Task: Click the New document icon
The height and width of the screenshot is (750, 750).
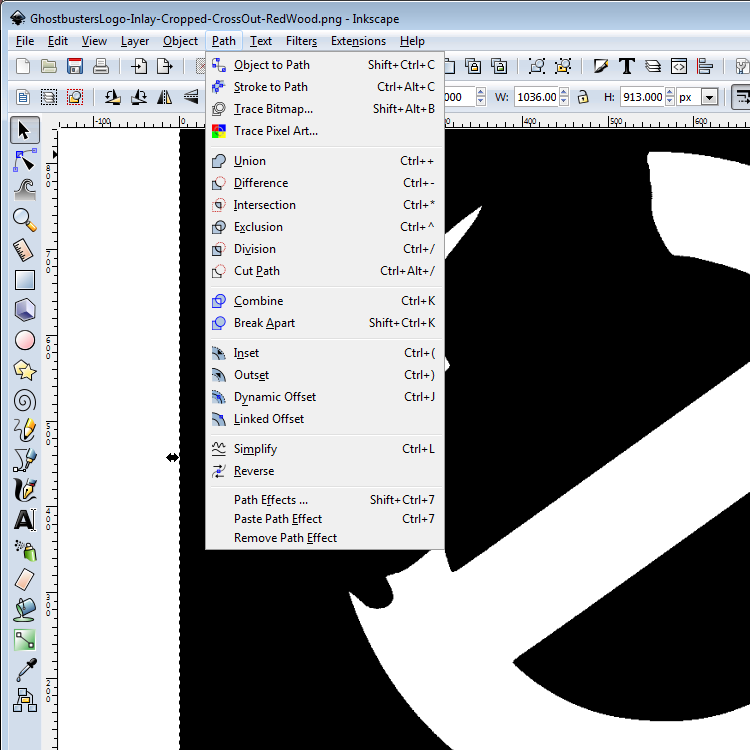Action: pyautogui.click(x=22, y=66)
